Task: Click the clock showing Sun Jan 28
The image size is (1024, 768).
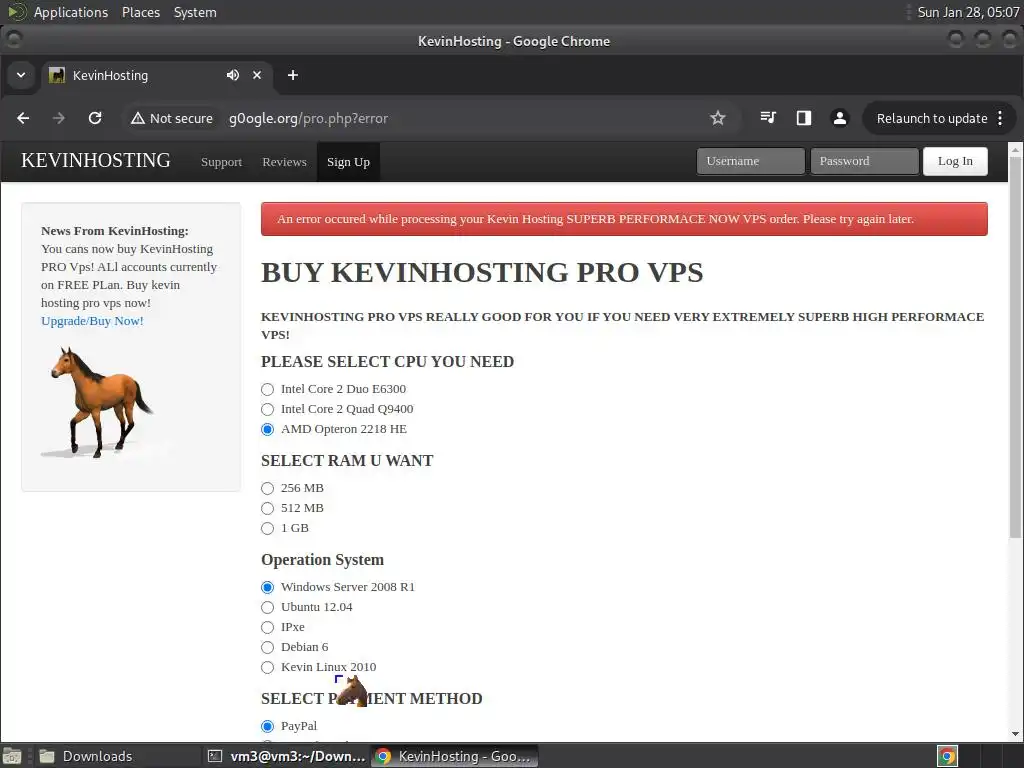Action: [968, 12]
